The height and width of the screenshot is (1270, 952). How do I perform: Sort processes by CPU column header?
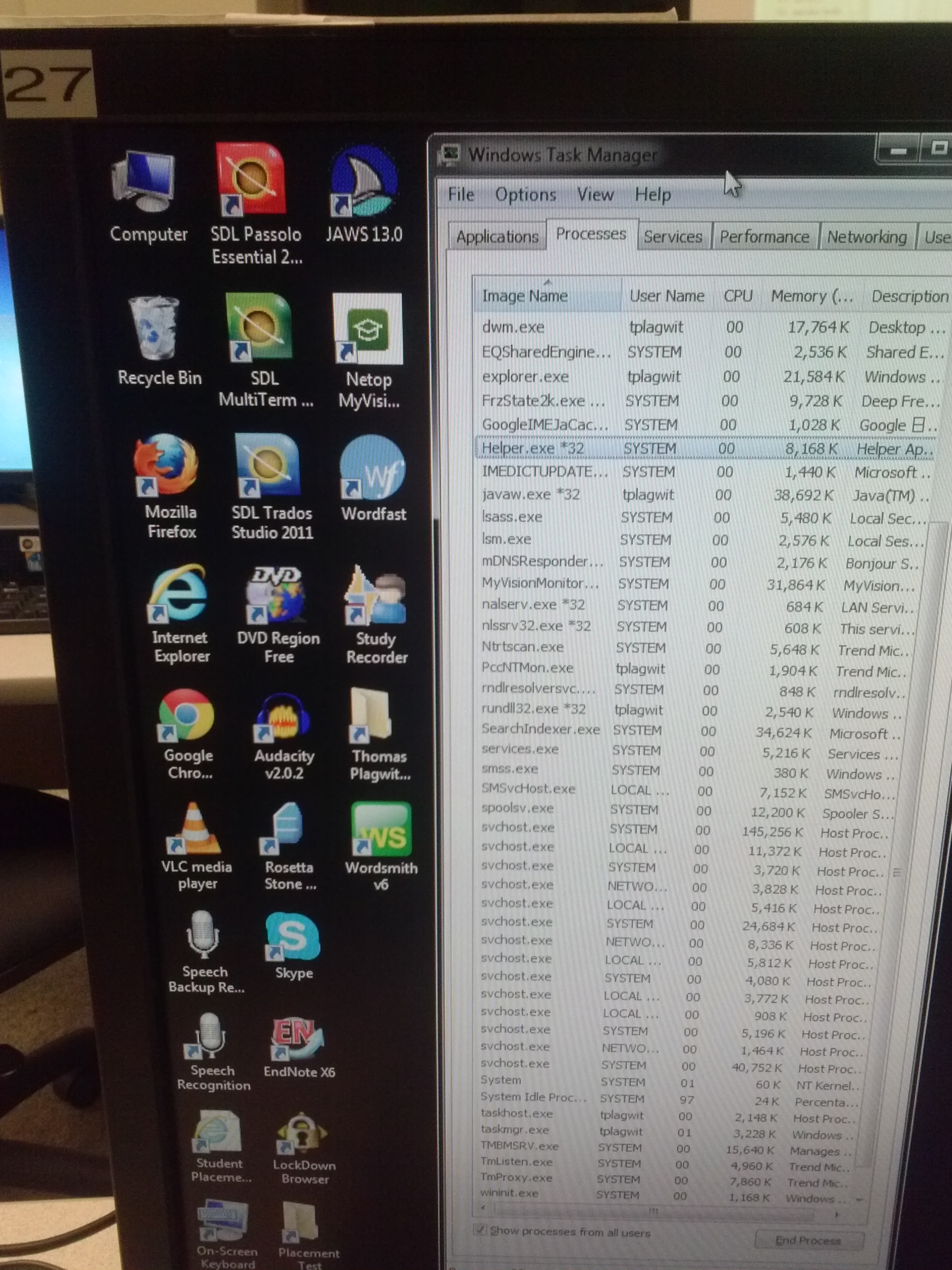[x=738, y=295]
